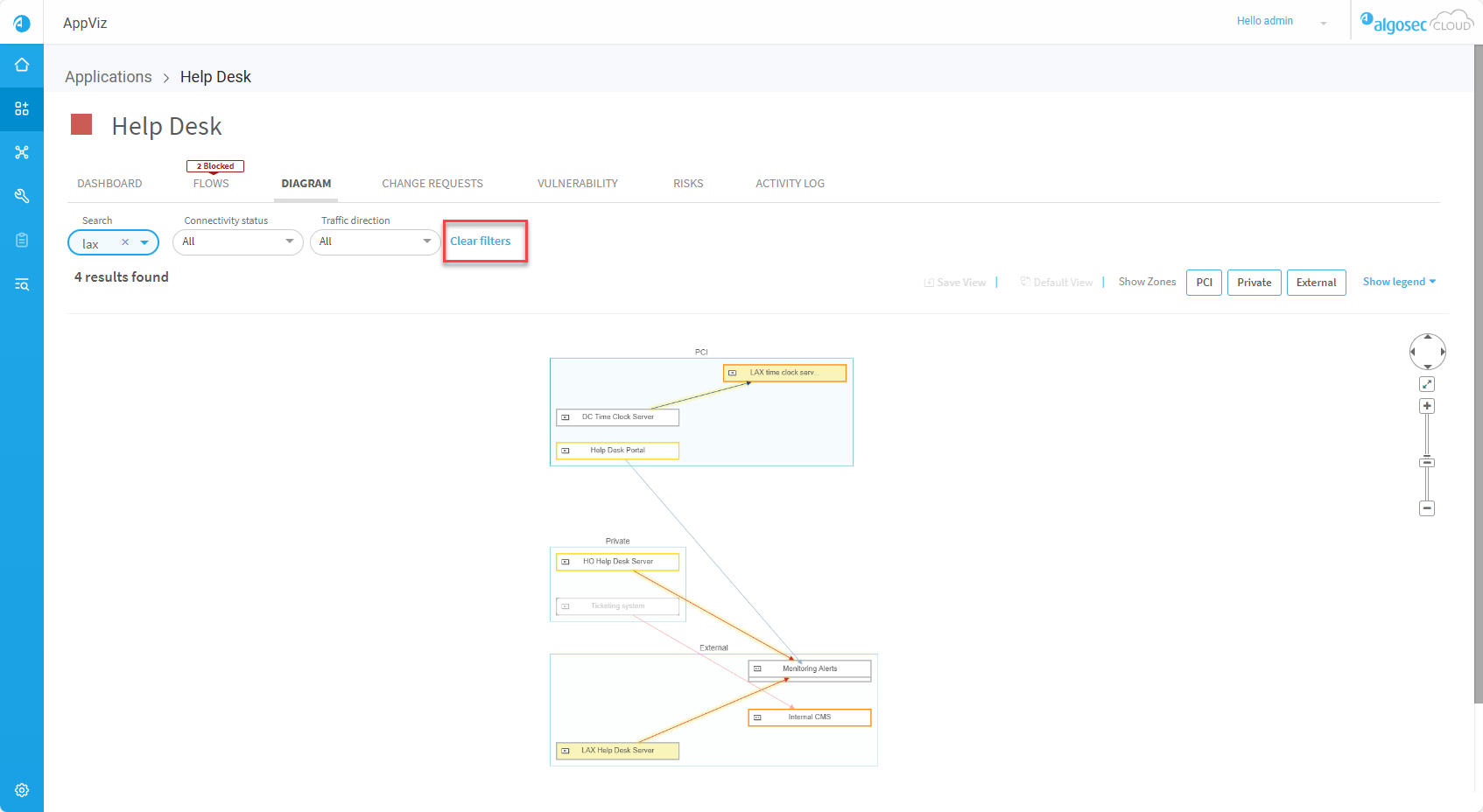Open the settings gear in sidebar
1483x812 pixels.
[22, 790]
